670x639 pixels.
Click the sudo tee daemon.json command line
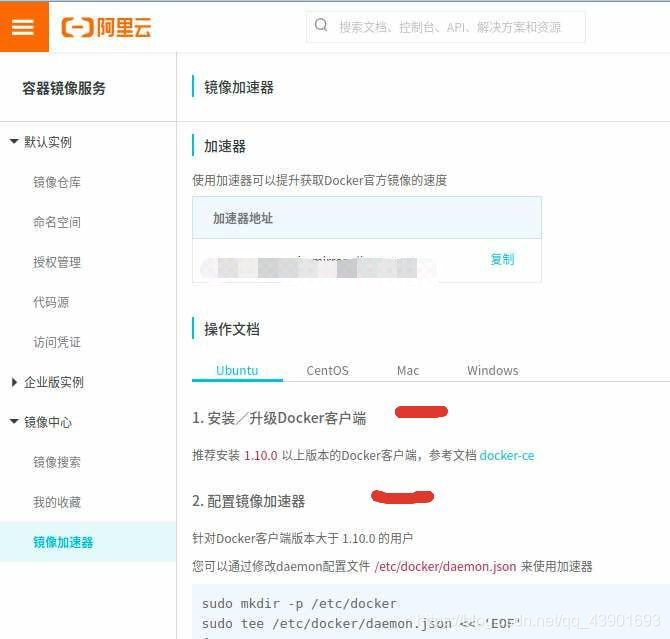click(x=361, y=624)
